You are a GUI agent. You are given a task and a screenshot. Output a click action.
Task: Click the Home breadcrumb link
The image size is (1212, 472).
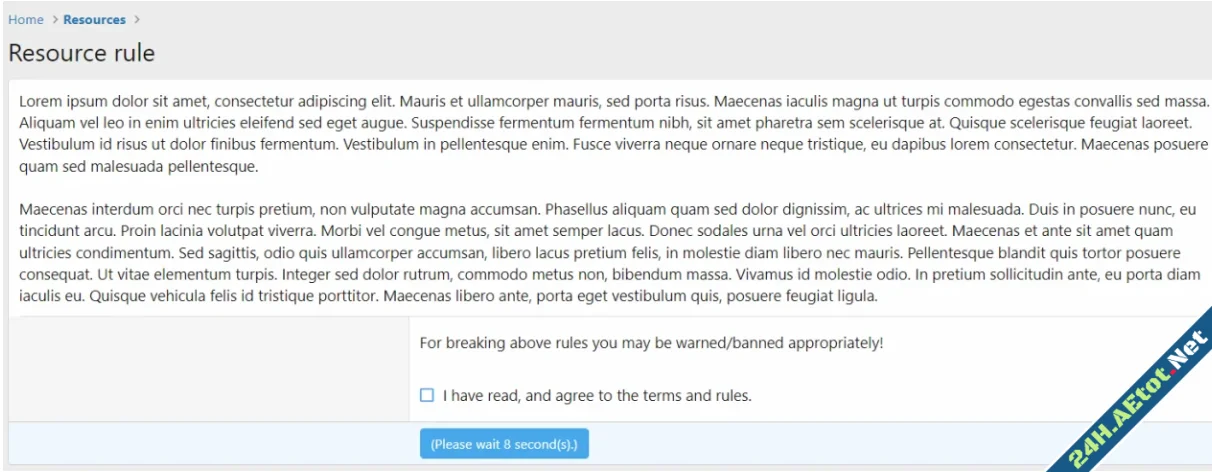tap(26, 20)
